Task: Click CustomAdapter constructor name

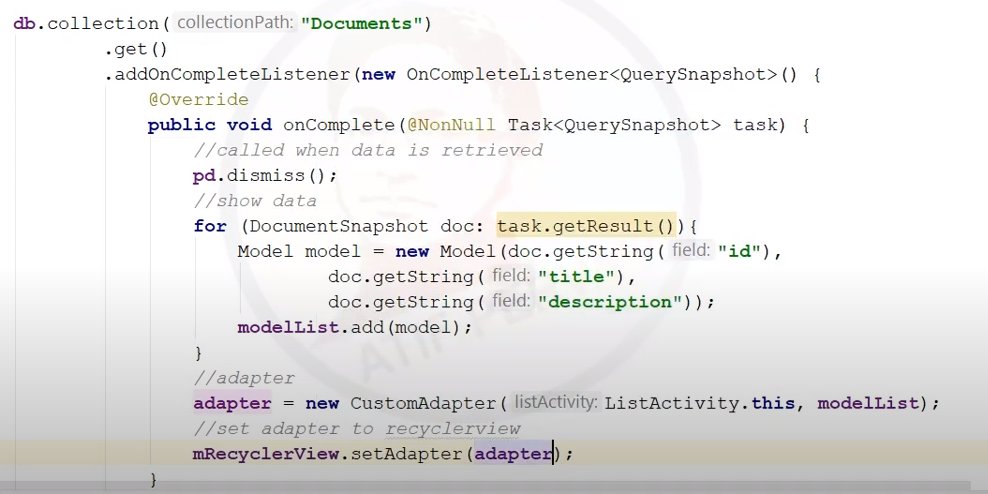Action: coord(423,403)
